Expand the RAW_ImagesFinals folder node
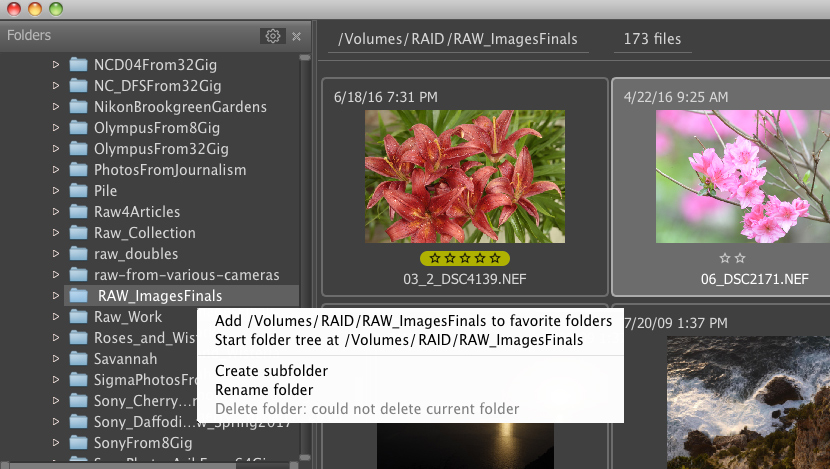Screen dimensions: 830x469 (x=56, y=296)
